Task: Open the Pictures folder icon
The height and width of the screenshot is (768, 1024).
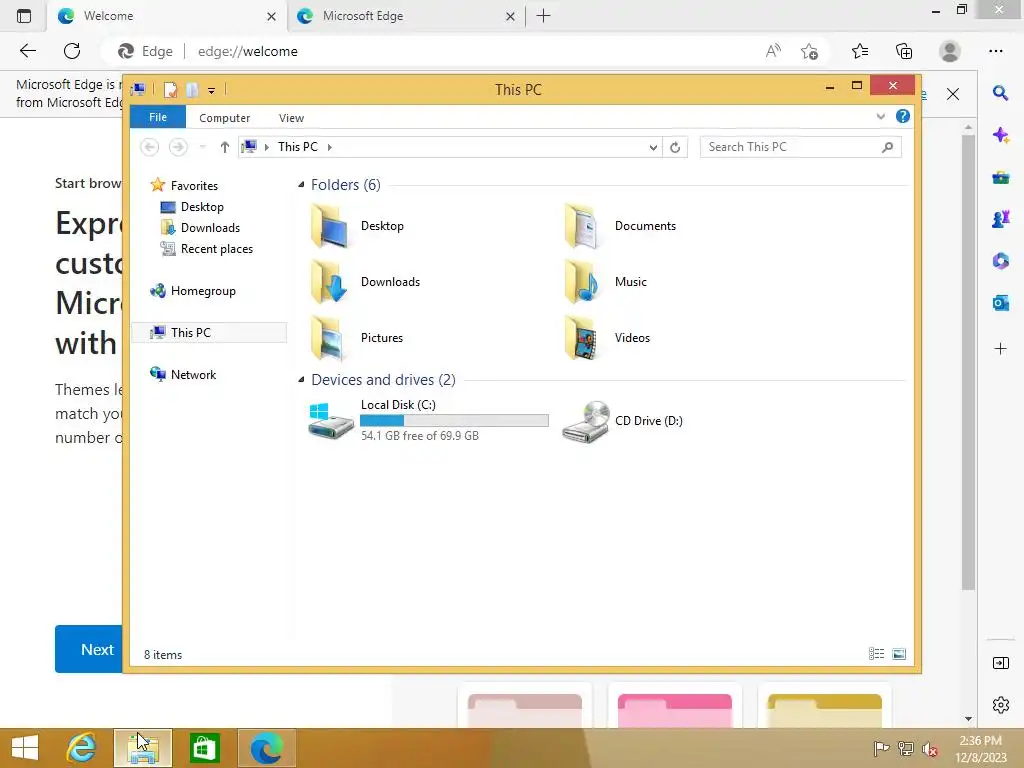Action: (328, 338)
